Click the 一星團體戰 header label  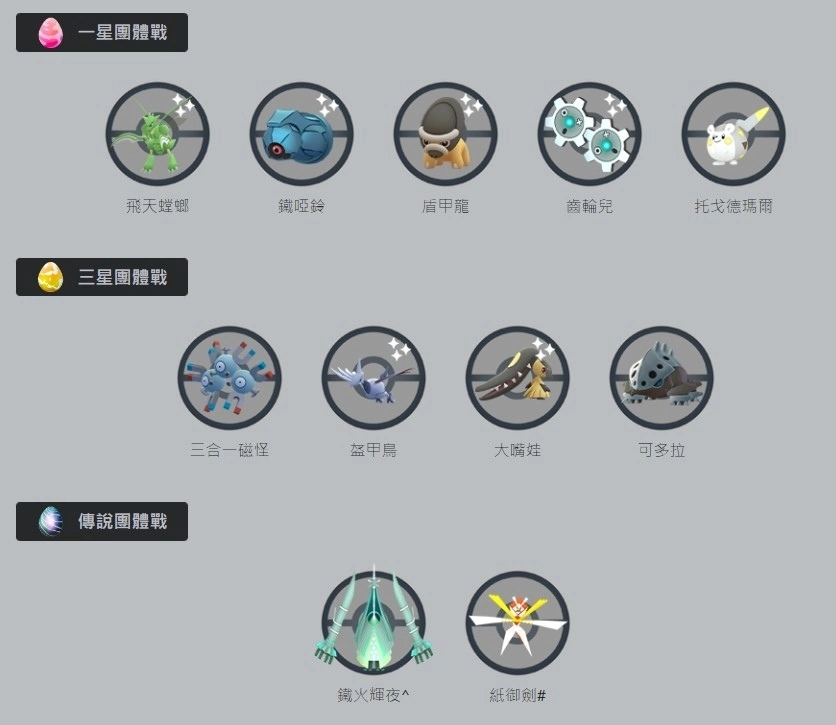[123, 33]
